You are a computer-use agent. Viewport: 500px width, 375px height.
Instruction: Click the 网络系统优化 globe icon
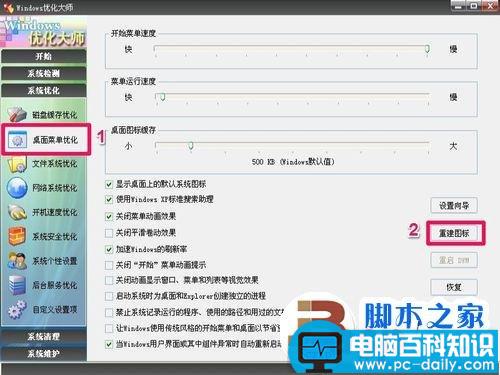(17, 188)
